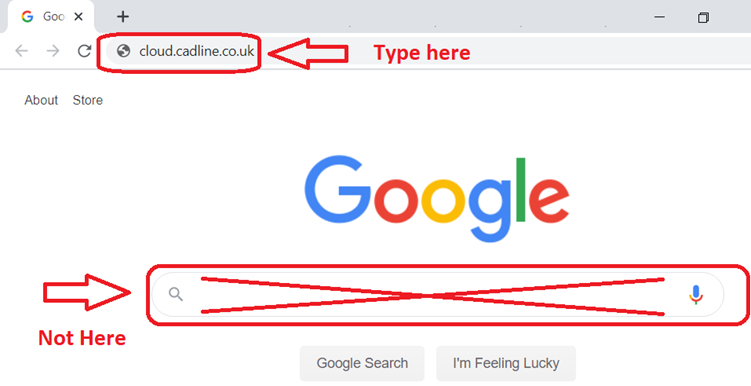
Task: Click the Google Search button
Action: click(362, 363)
